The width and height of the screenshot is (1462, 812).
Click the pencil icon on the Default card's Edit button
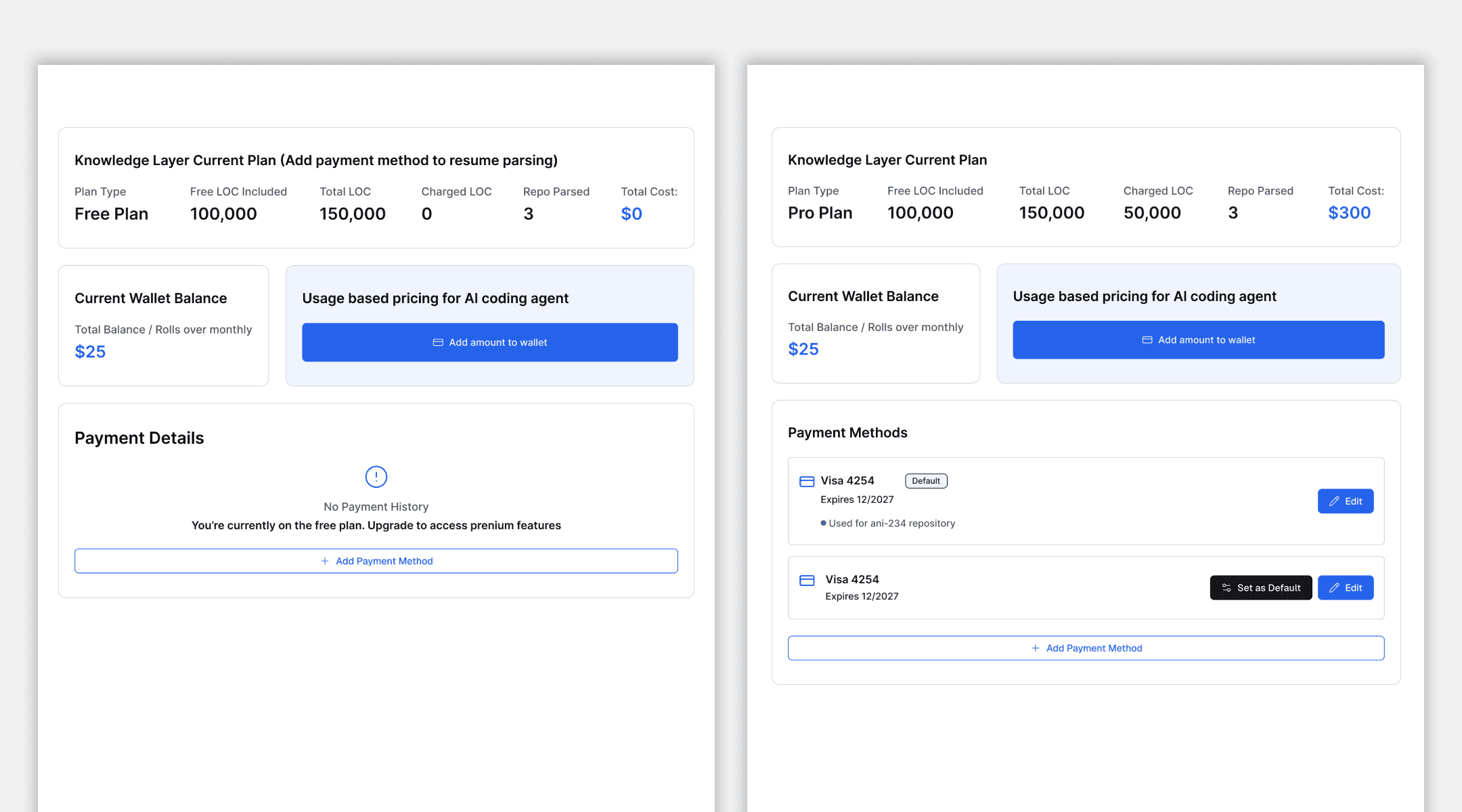tap(1334, 501)
